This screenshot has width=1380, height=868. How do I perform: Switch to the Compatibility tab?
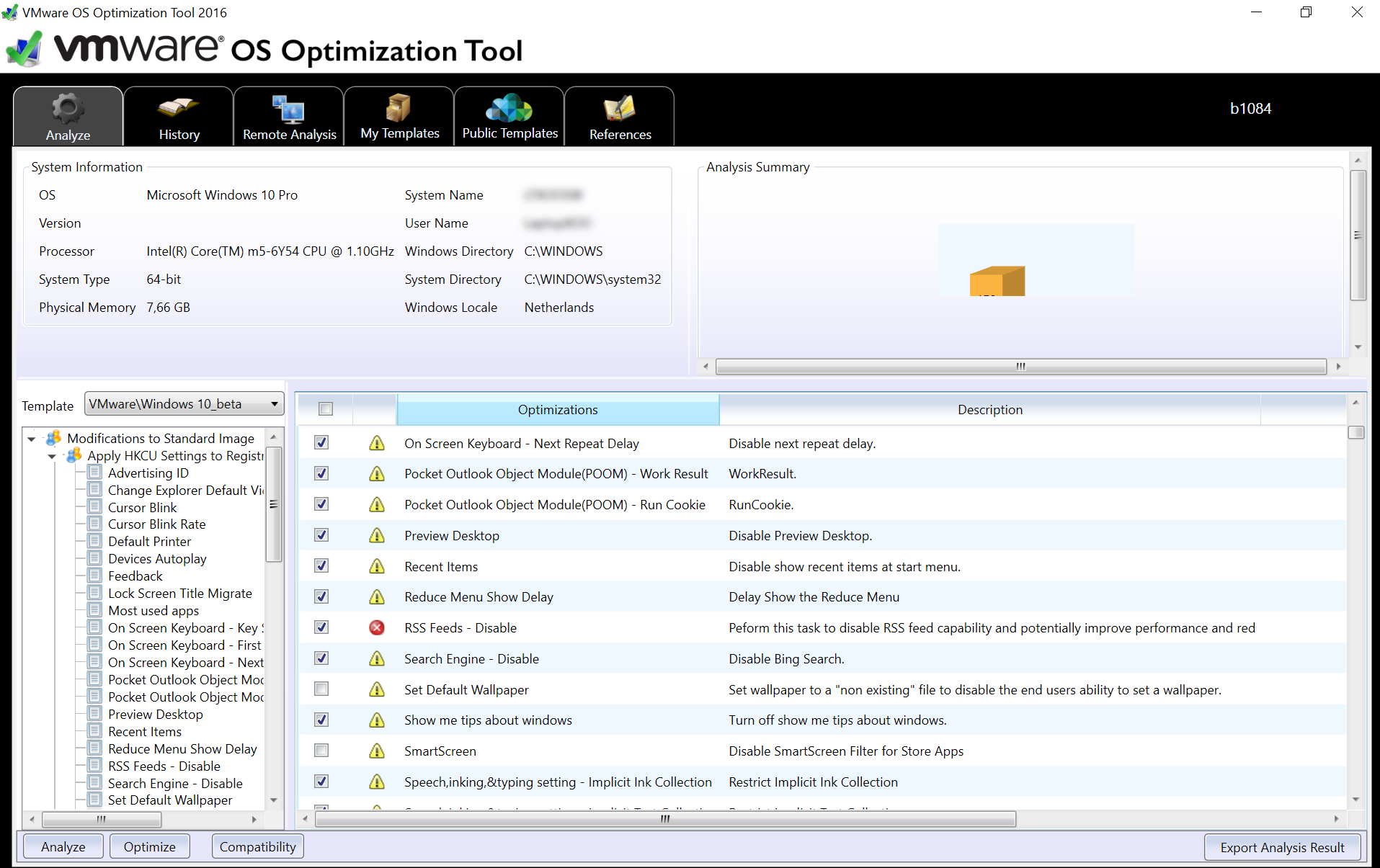pos(257,846)
